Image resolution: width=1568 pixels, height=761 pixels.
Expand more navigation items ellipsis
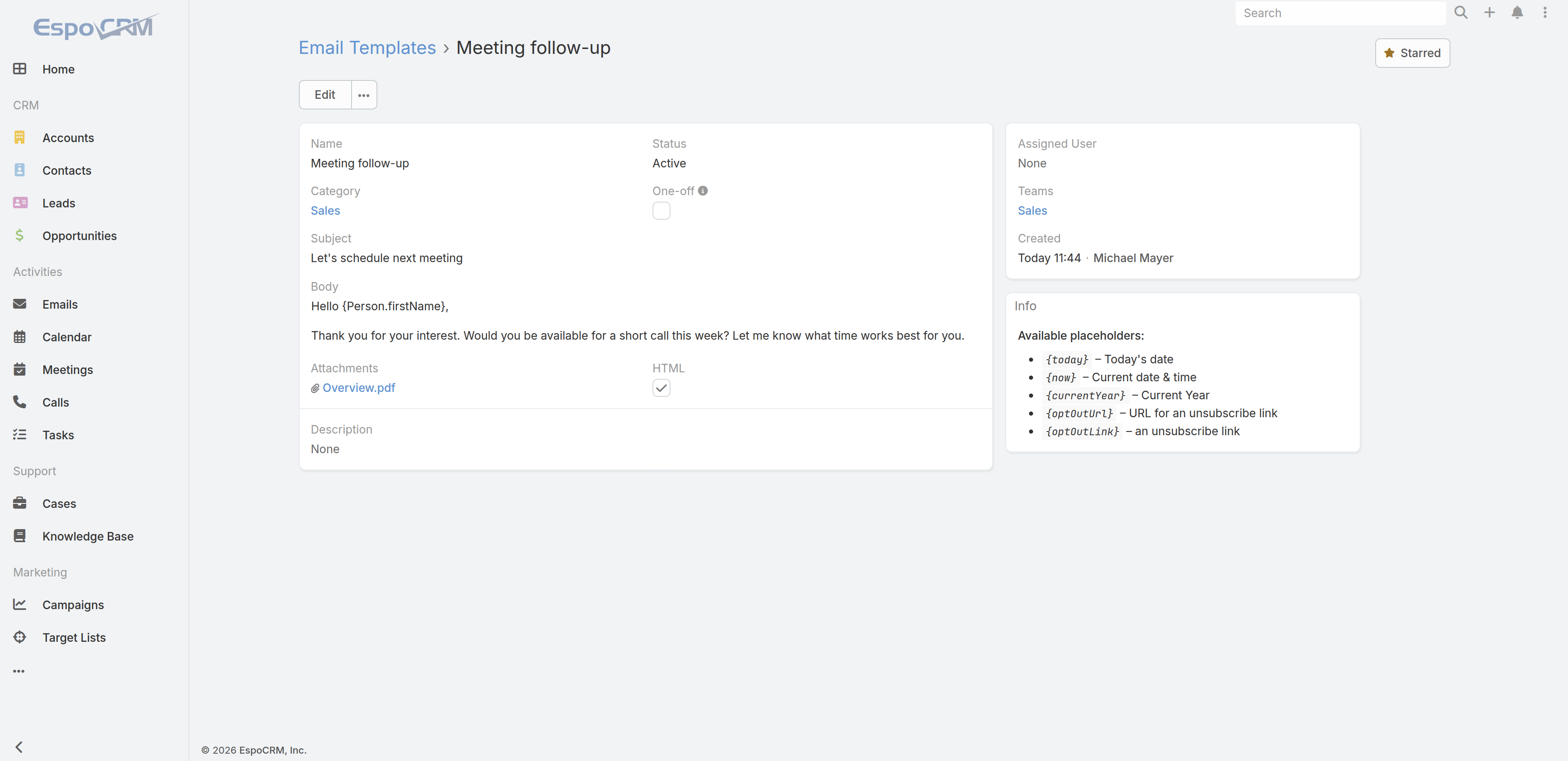[x=19, y=671]
